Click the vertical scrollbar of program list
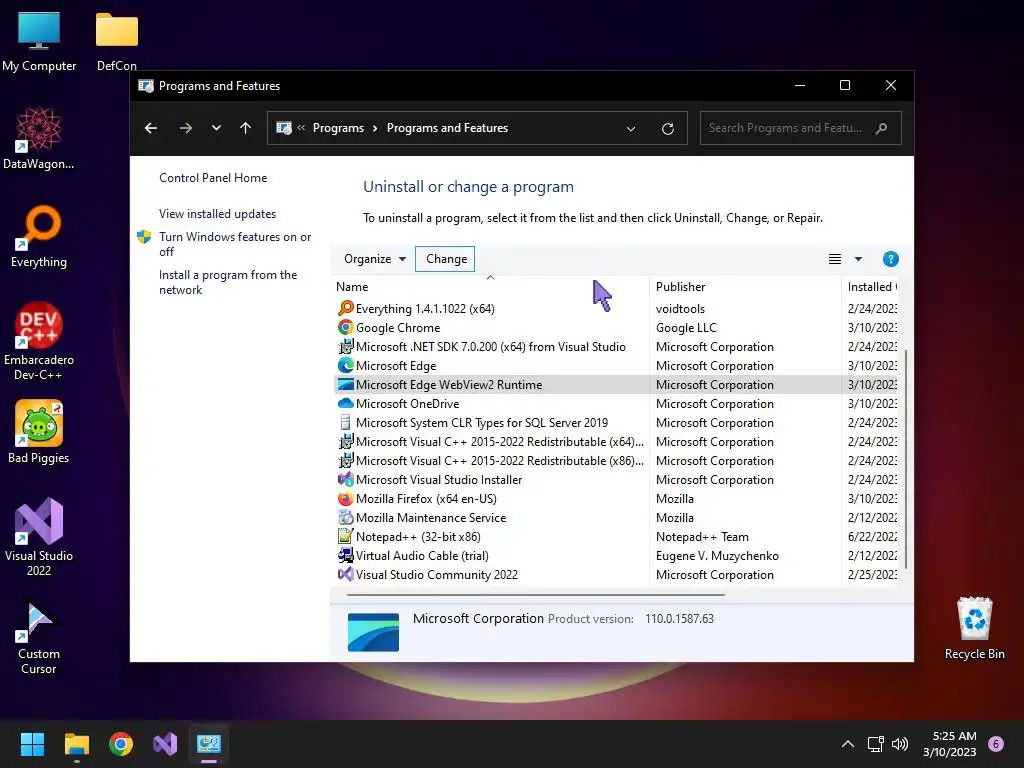Screen dimensions: 1024x768 click(905, 457)
